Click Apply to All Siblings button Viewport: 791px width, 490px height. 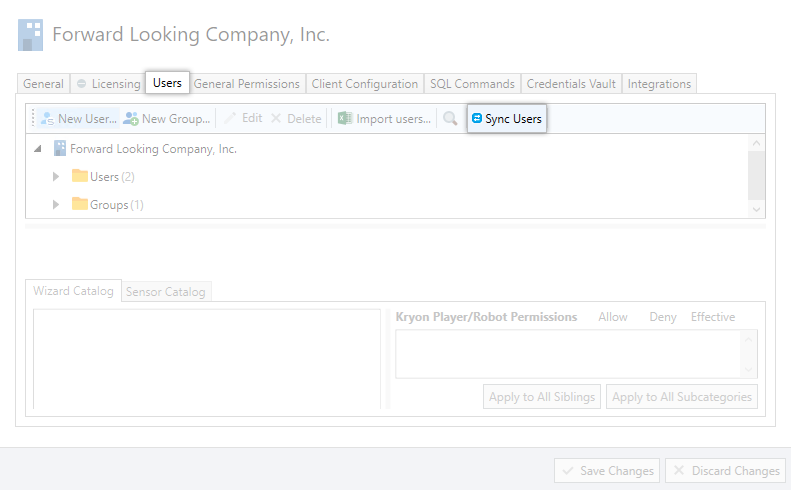[x=542, y=397]
